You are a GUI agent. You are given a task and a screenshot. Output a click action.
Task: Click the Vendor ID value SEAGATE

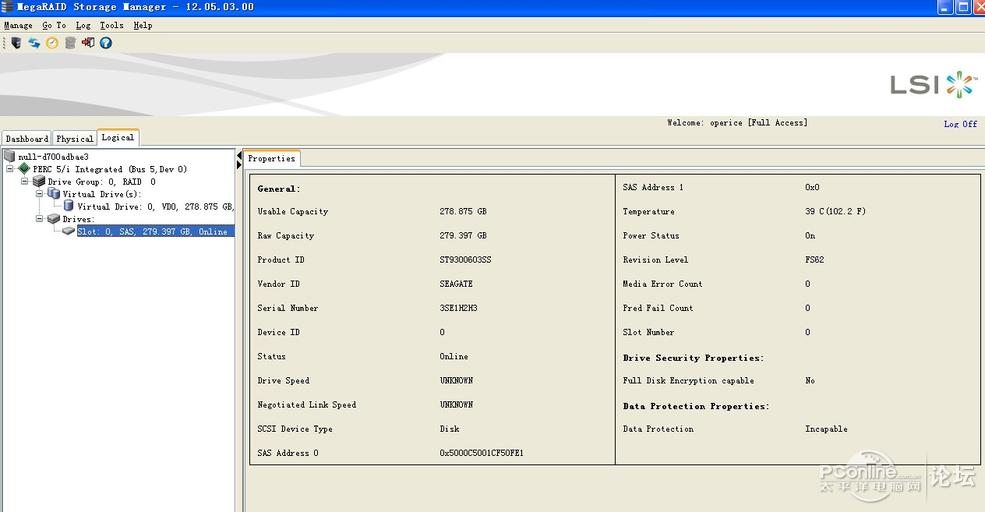(456, 284)
